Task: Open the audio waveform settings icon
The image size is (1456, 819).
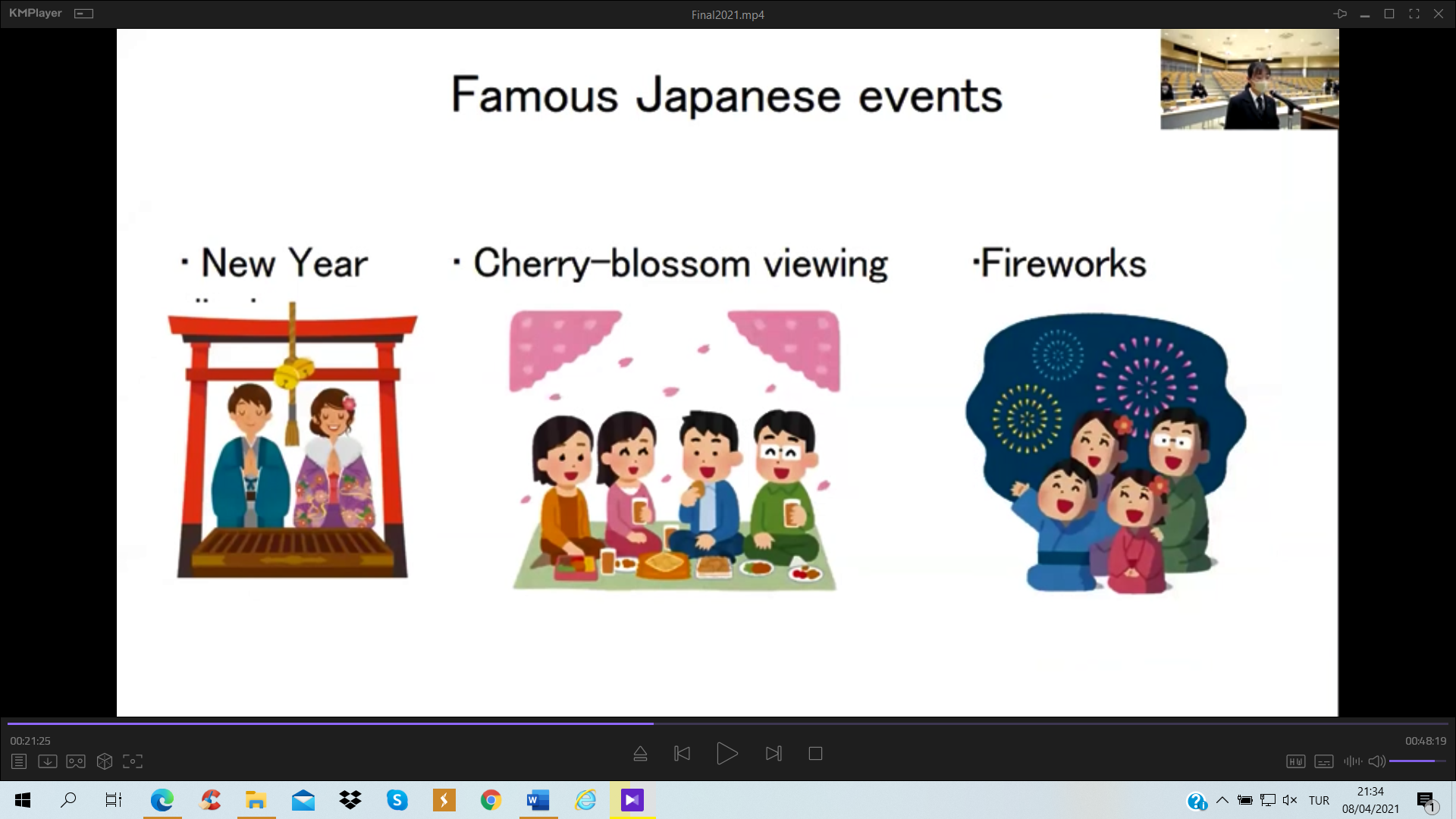Action: (x=1352, y=761)
